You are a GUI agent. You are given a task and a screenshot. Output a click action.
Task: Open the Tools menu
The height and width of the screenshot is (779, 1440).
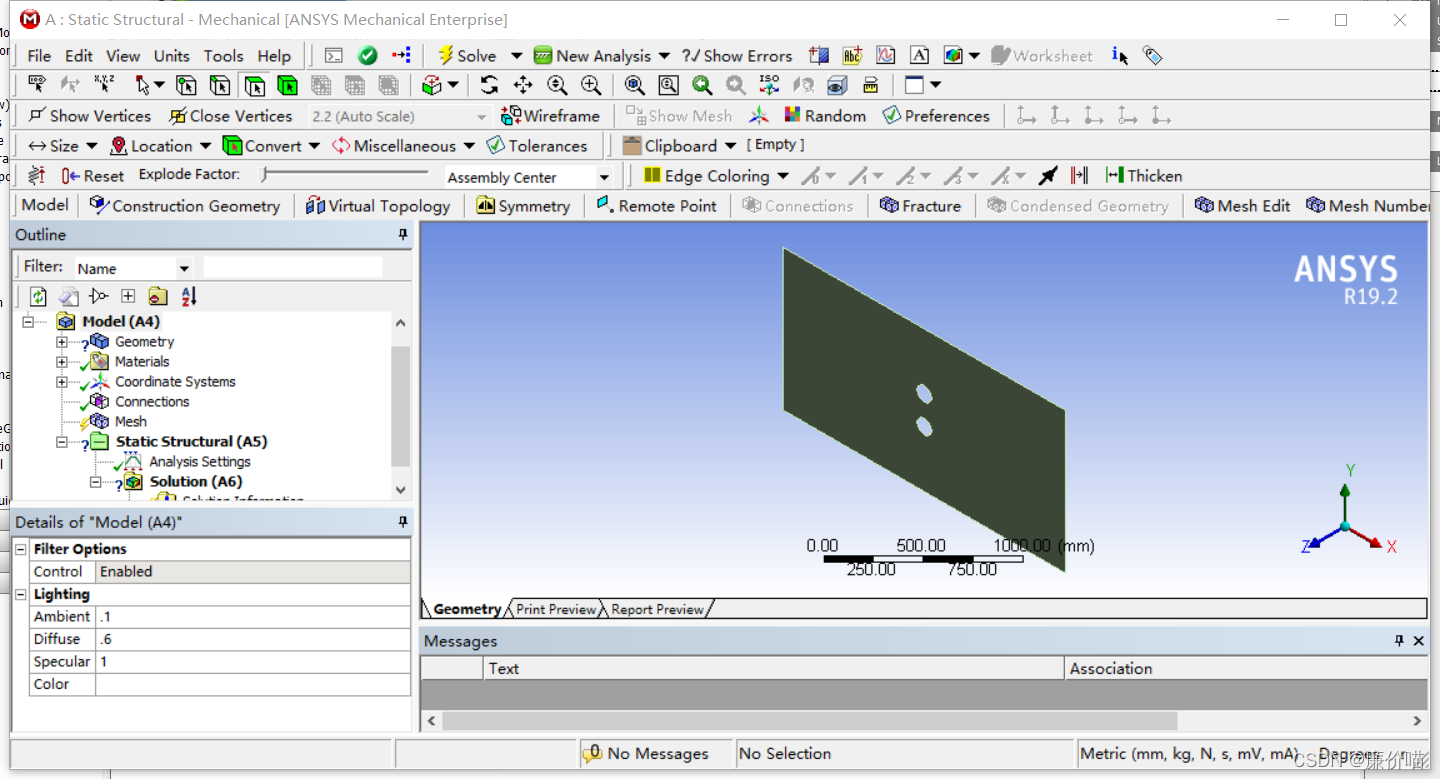click(x=224, y=56)
